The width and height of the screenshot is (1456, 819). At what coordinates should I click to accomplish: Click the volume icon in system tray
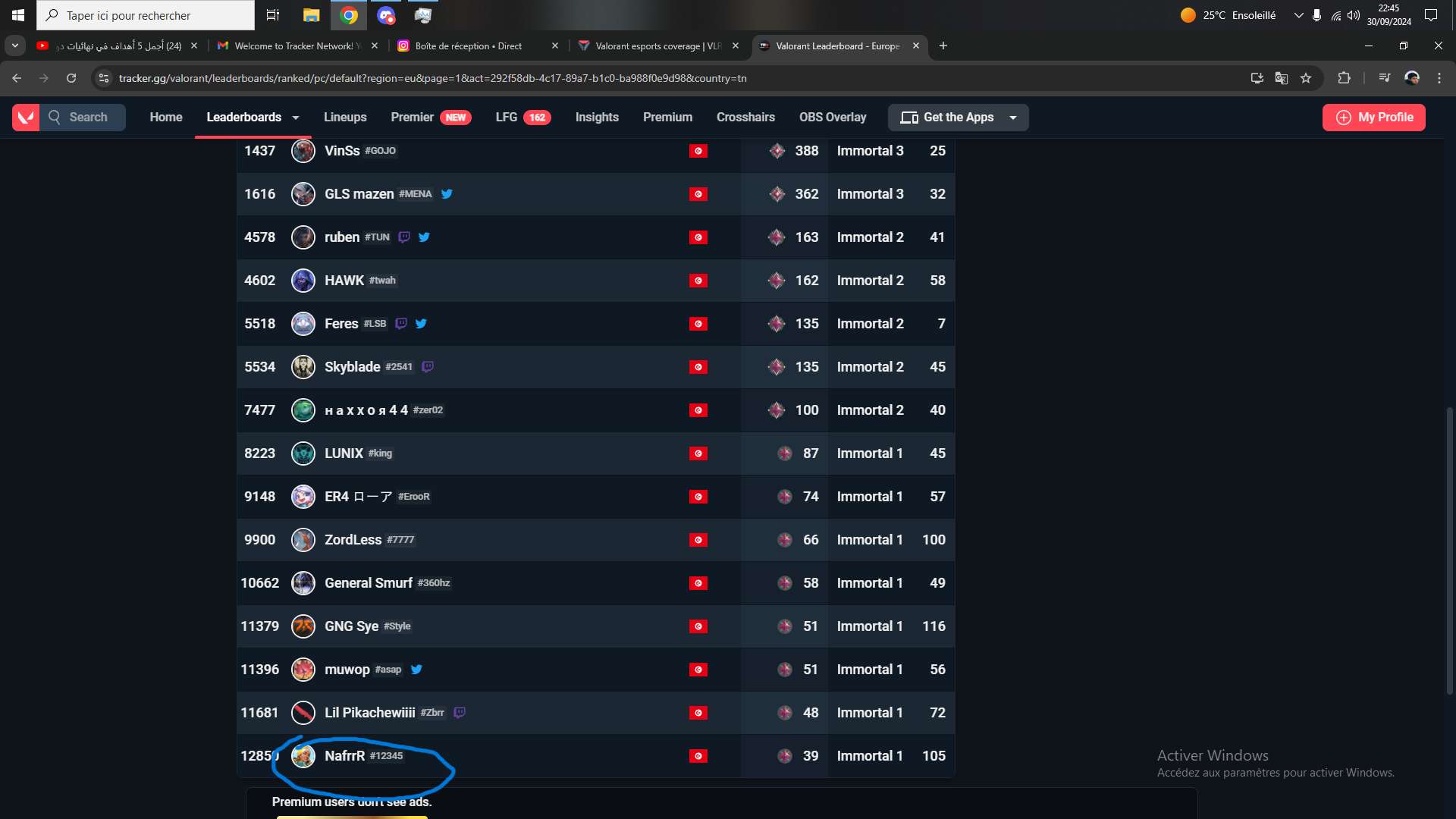pyautogui.click(x=1354, y=15)
